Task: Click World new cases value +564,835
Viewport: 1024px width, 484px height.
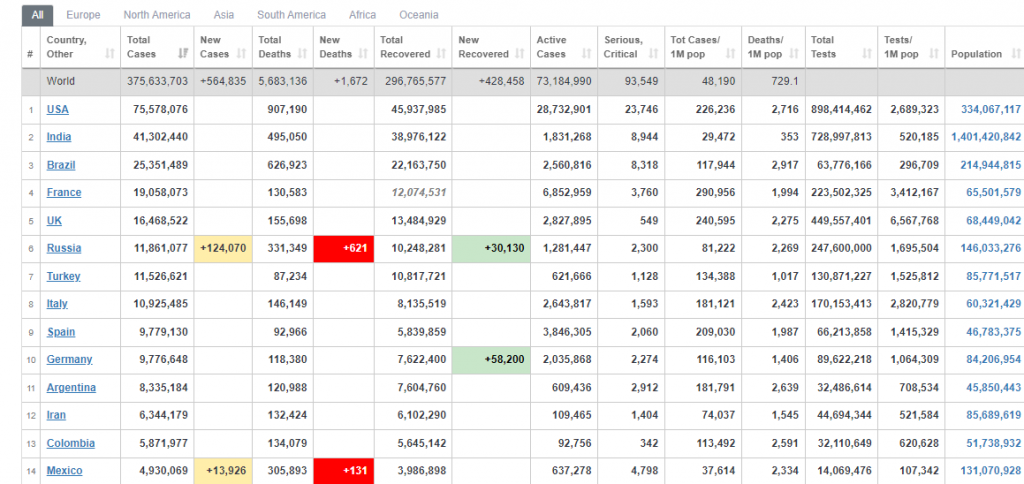Action: [x=223, y=82]
